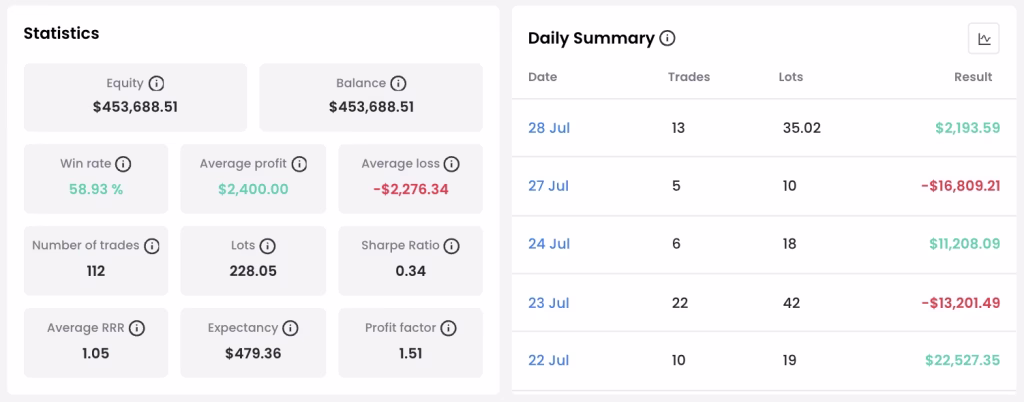Image resolution: width=1024 pixels, height=402 pixels.
Task: Click the Trades column header
Action: pos(689,77)
